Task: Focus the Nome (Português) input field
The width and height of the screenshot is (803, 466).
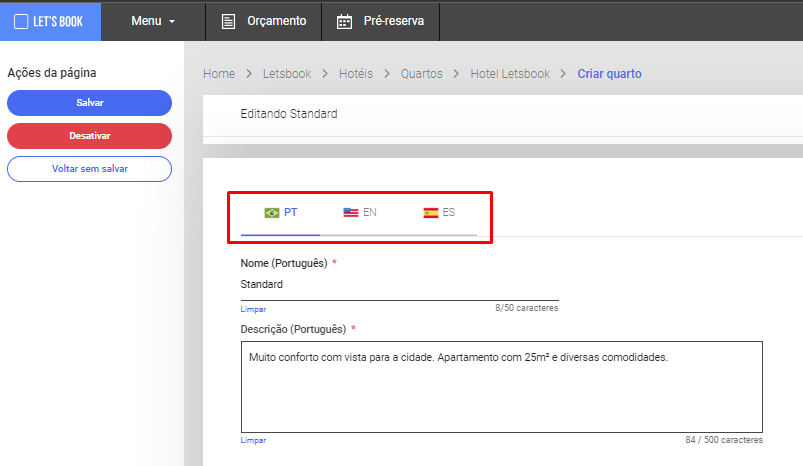Action: coord(399,285)
